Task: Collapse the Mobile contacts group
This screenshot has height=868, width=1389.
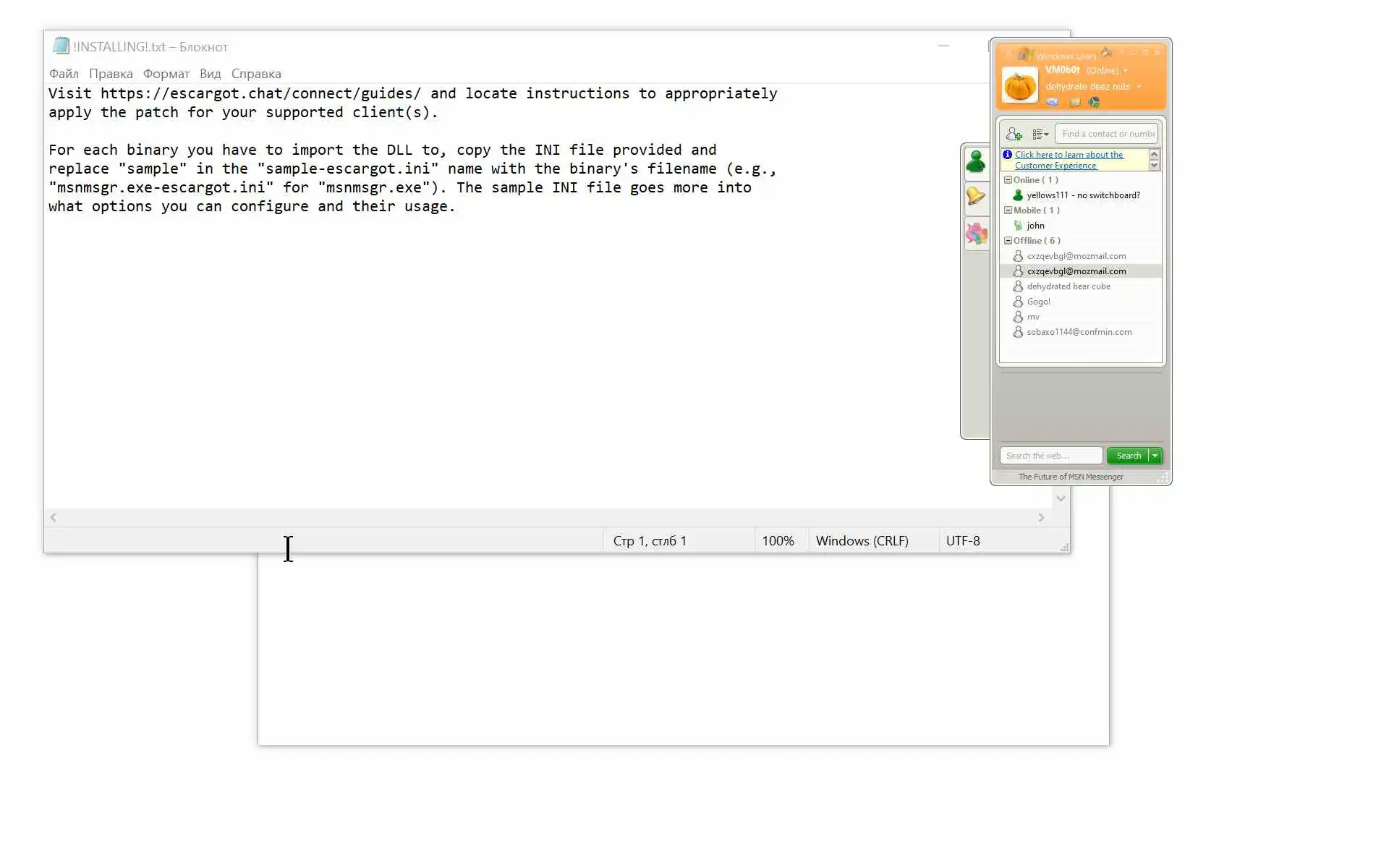Action: click(x=1008, y=210)
